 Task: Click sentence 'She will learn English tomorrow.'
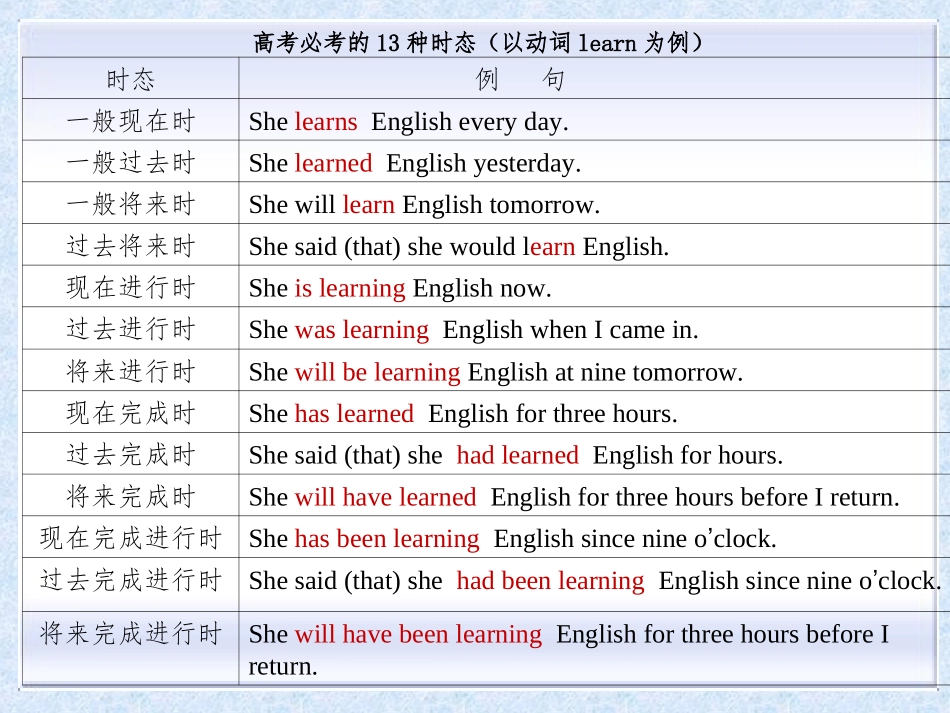pyautogui.click(x=424, y=205)
